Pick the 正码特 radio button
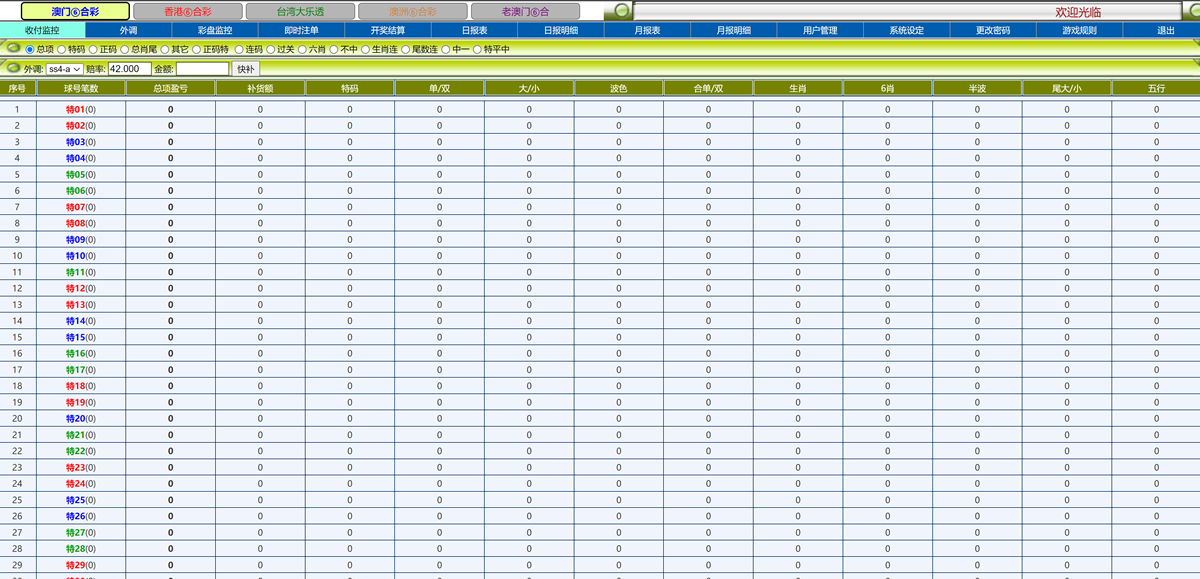The width and height of the screenshot is (1200, 579). pos(197,48)
